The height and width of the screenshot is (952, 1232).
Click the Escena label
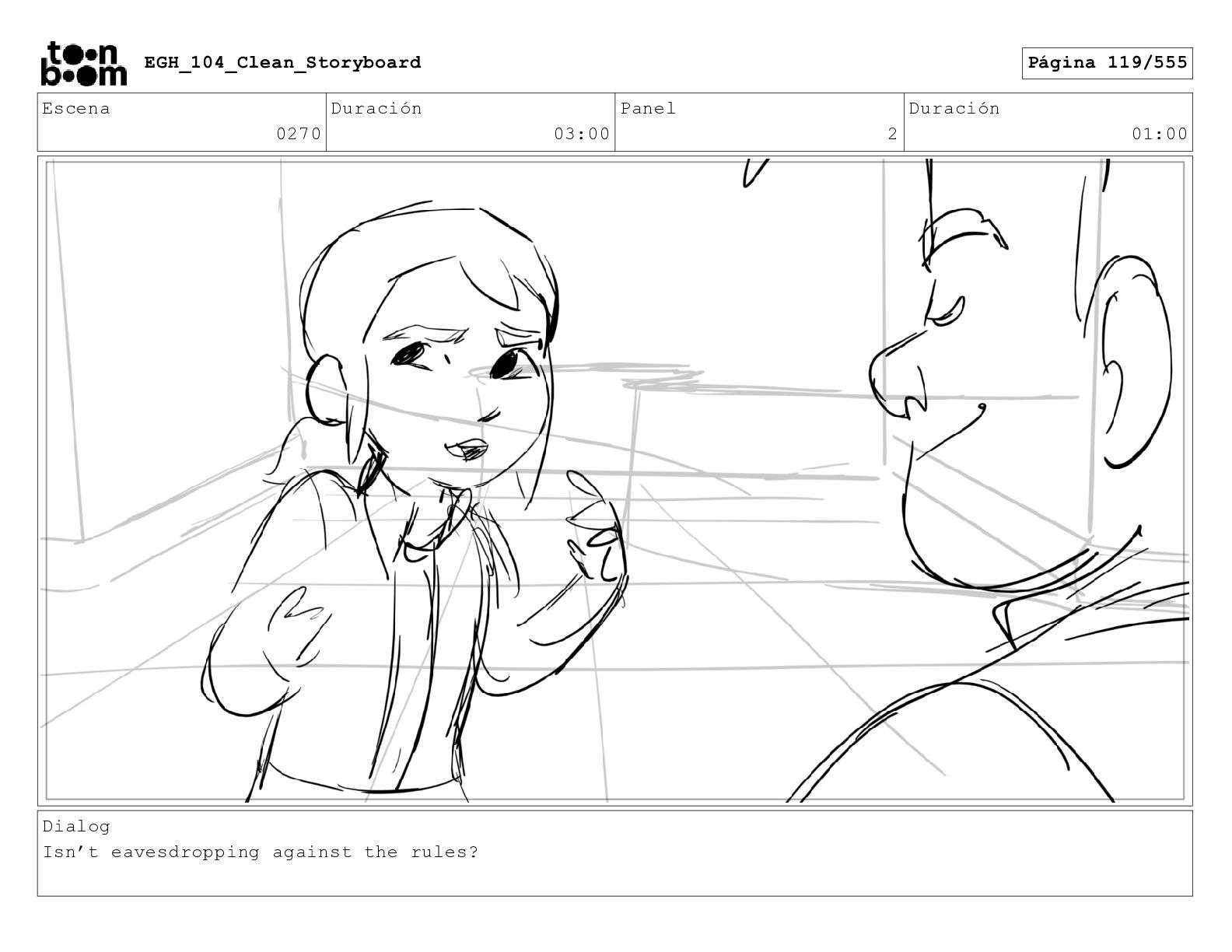[x=76, y=109]
